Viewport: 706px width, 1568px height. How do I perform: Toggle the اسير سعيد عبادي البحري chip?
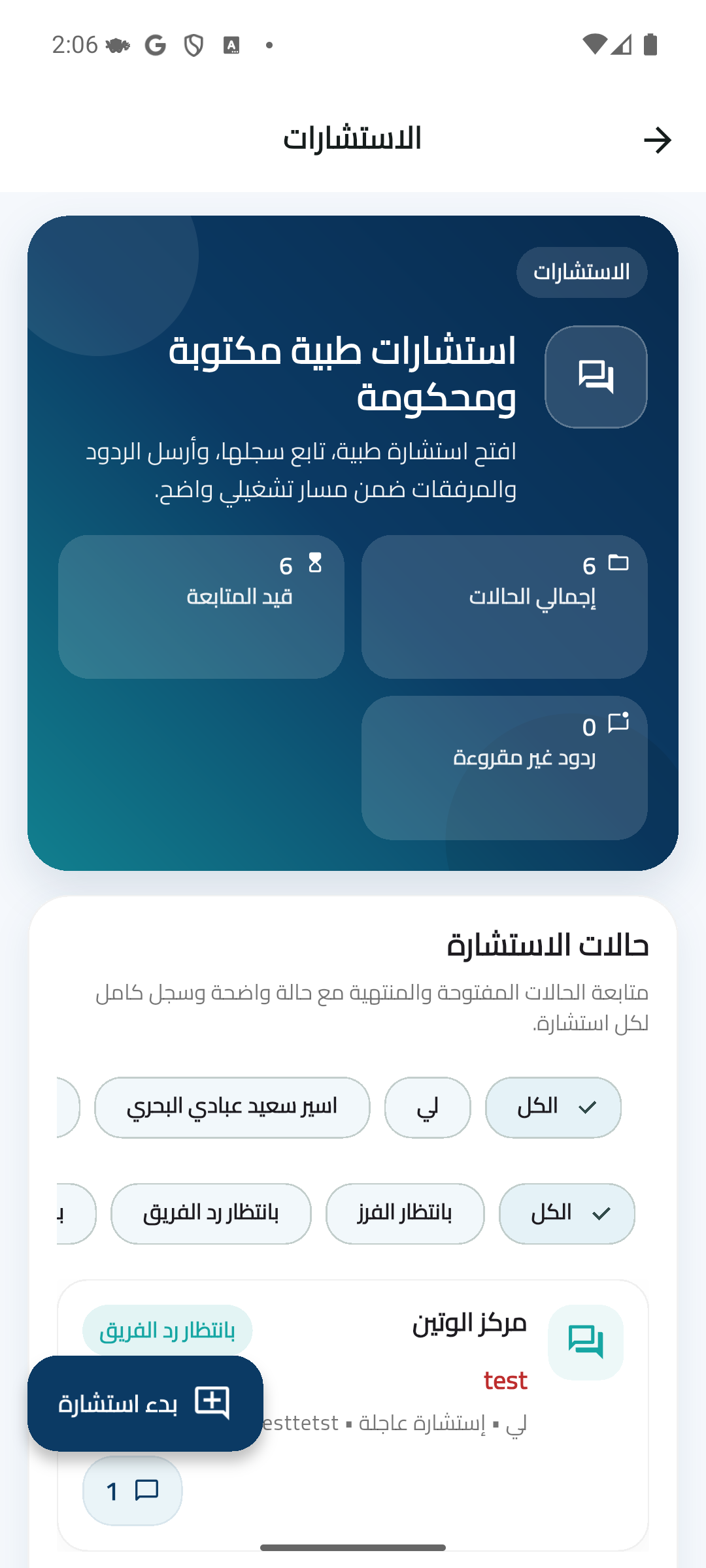[232, 1107]
